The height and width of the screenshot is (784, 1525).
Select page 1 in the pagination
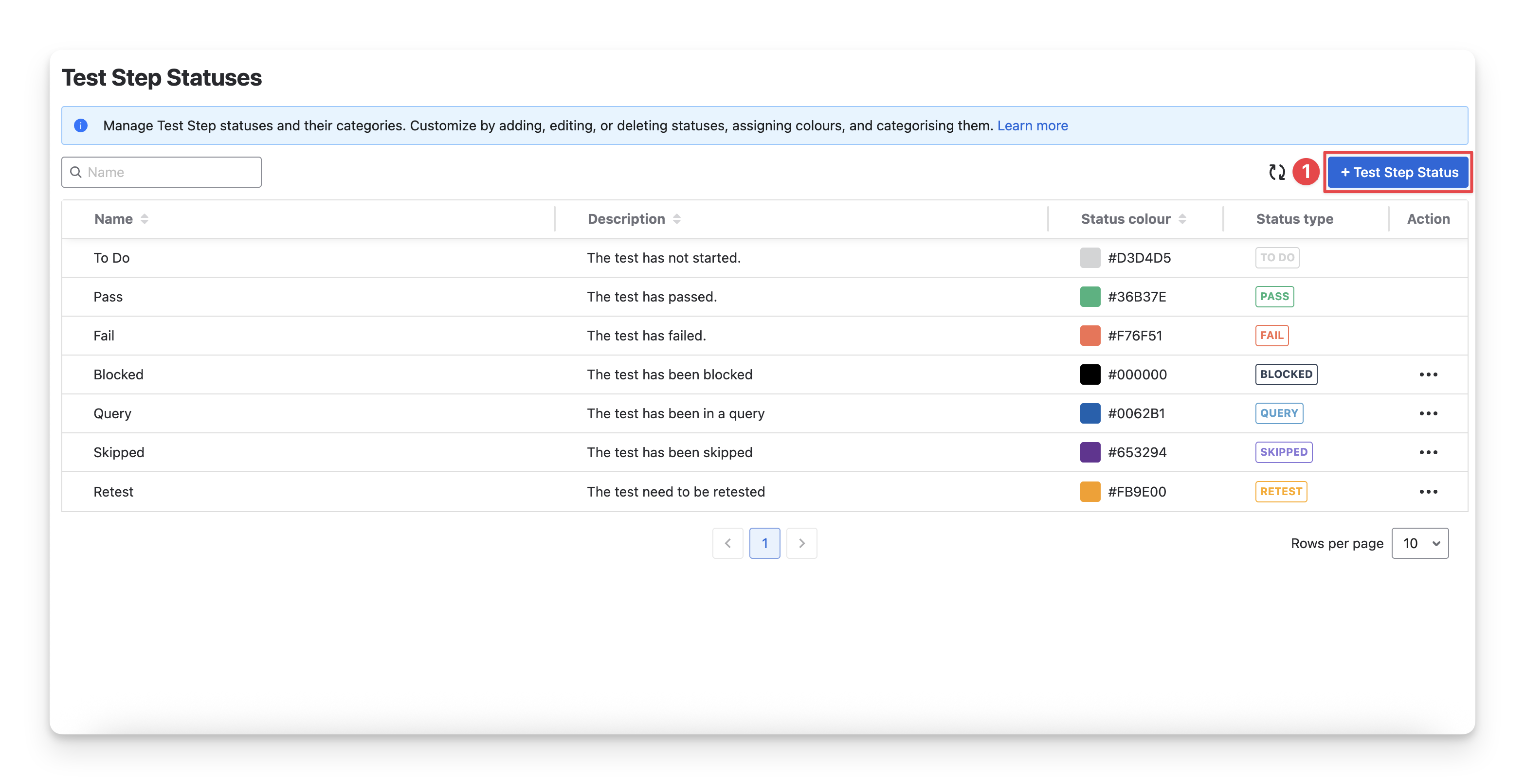pyautogui.click(x=764, y=543)
